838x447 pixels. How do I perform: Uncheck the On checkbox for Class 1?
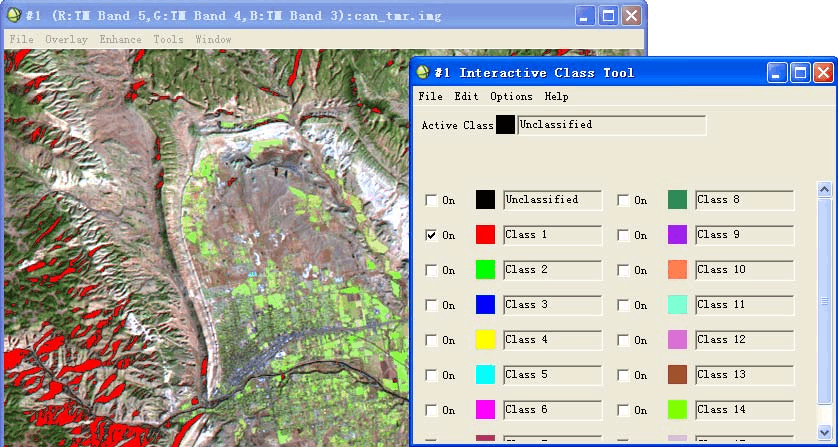(x=431, y=235)
